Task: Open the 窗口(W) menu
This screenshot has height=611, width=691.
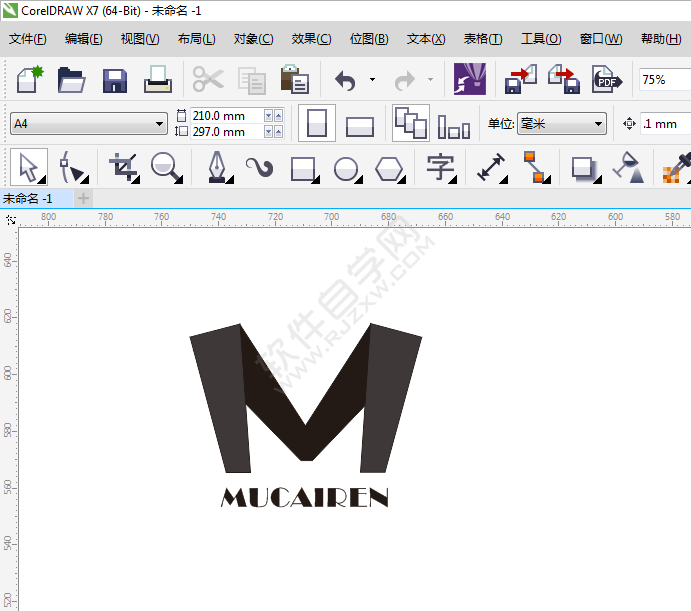Action: pos(601,39)
